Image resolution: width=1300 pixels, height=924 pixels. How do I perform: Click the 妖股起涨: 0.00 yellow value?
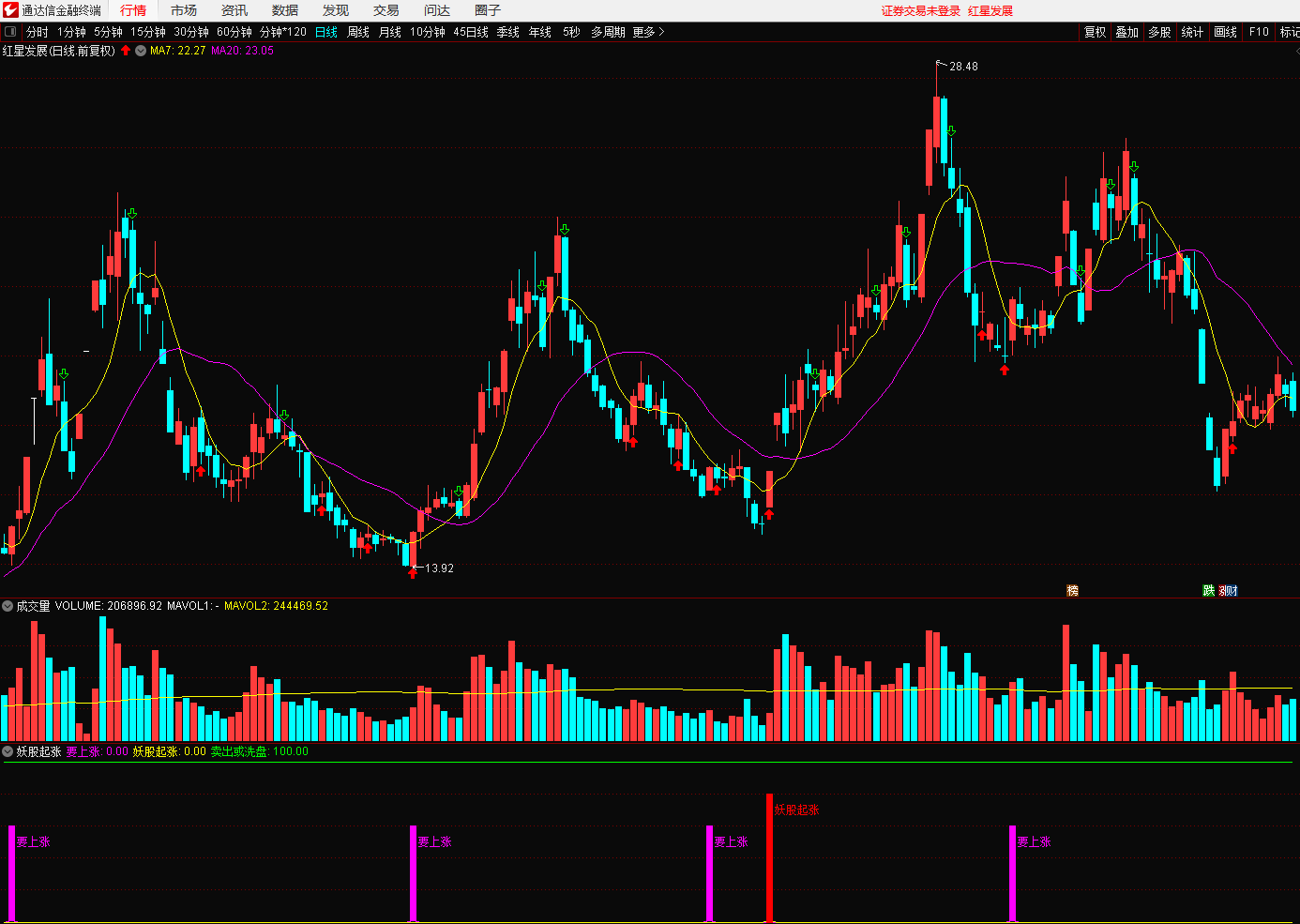tap(170, 751)
